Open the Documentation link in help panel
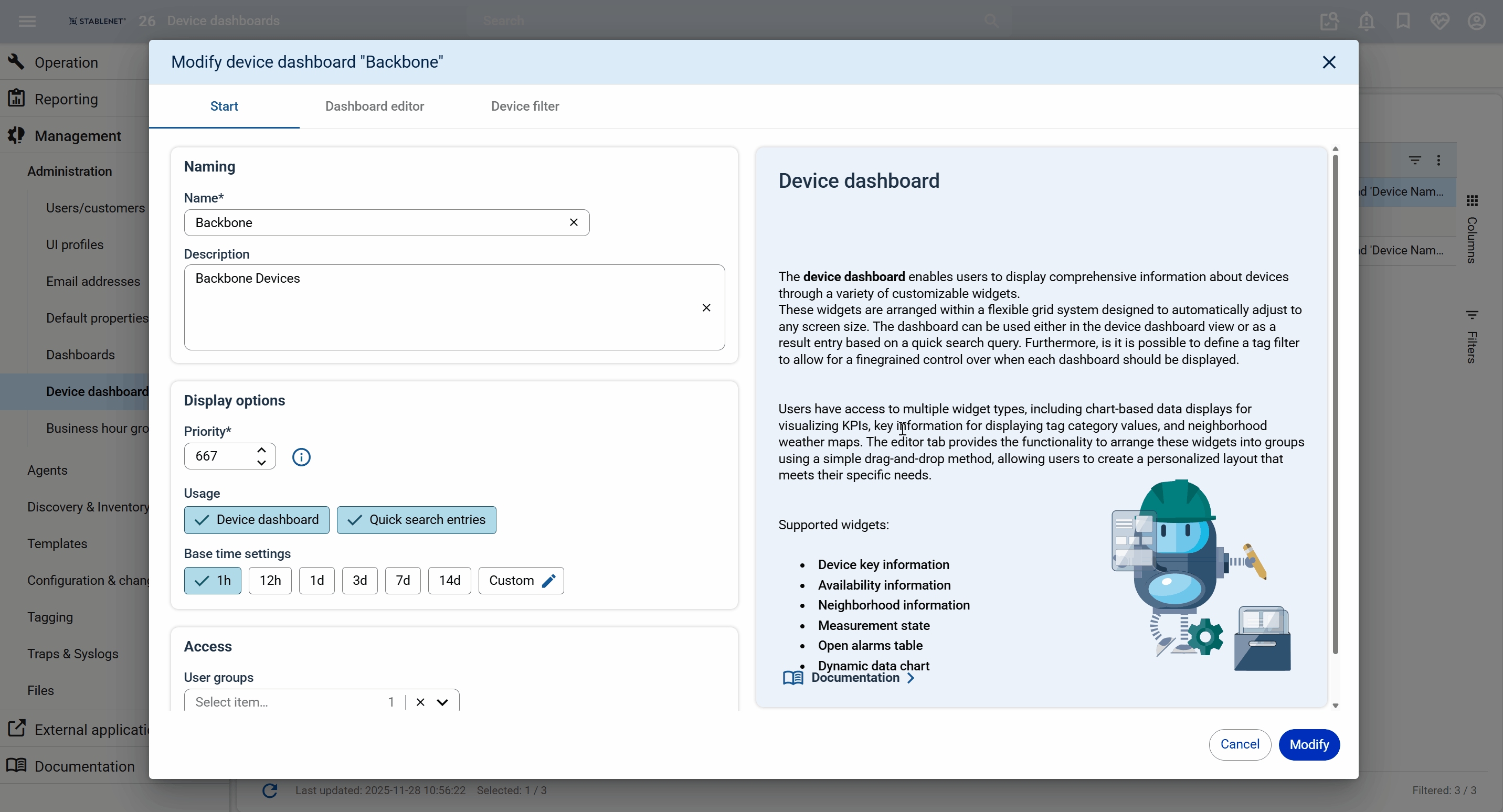Viewport: 1503px width, 812px height. (855, 677)
